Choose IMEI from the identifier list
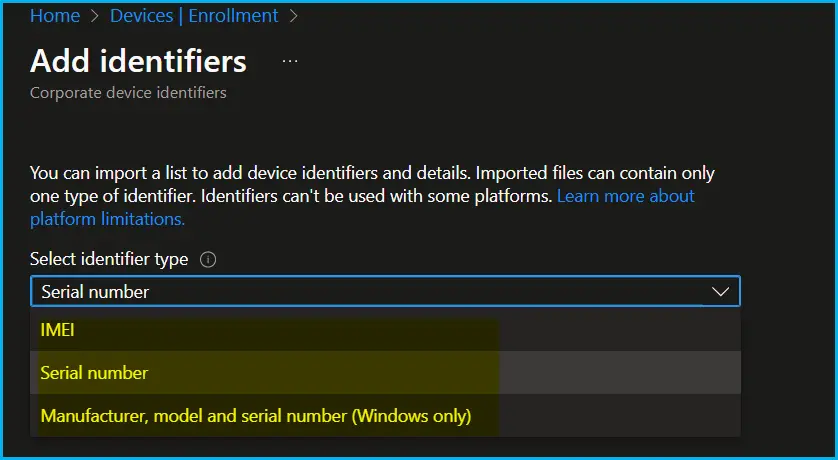Viewport: 838px width, 460px height. point(385,330)
